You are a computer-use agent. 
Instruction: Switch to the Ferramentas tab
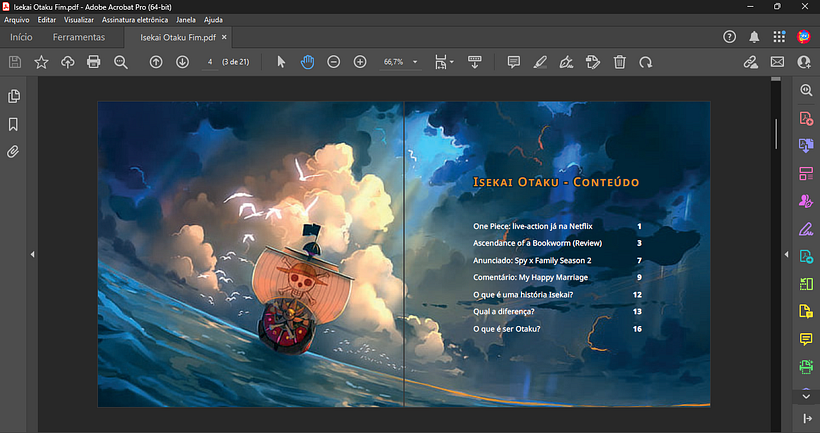[x=79, y=37]
